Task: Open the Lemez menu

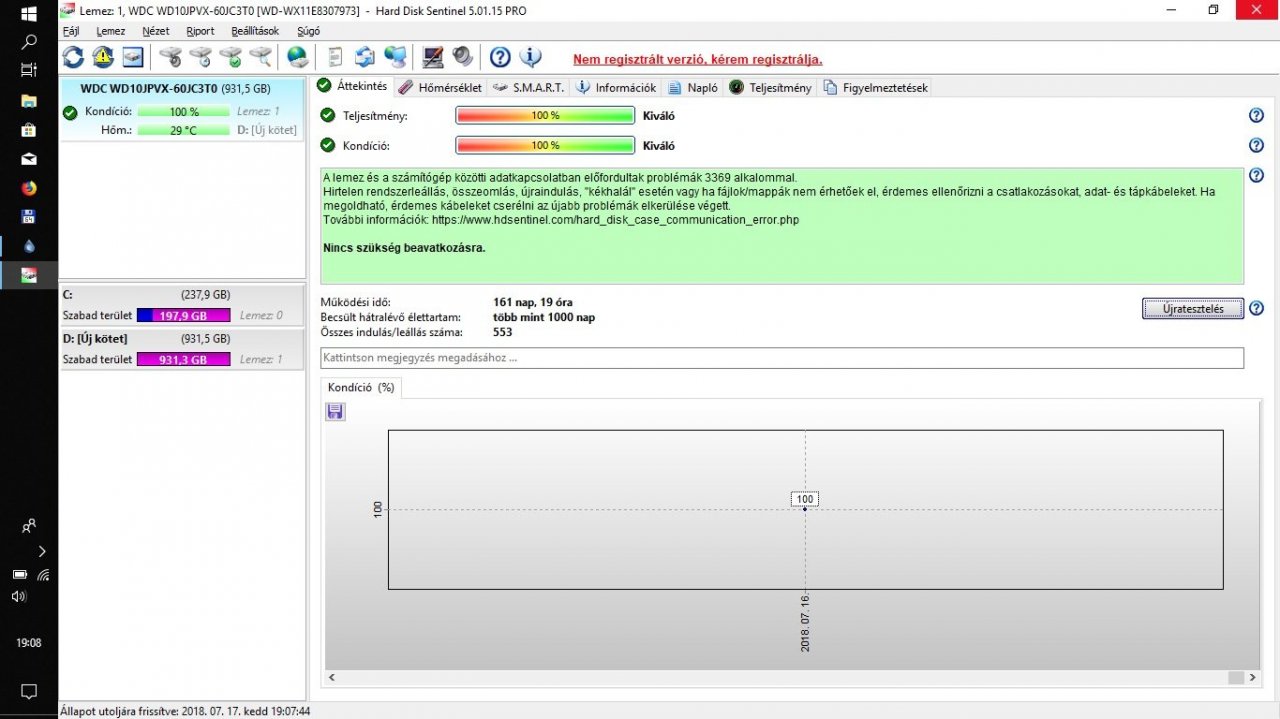Action: click(x=111, y=31)
